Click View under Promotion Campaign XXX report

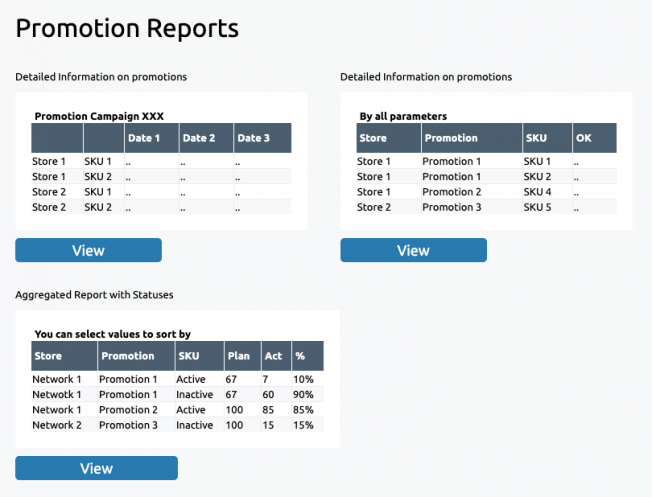[88, 250]
